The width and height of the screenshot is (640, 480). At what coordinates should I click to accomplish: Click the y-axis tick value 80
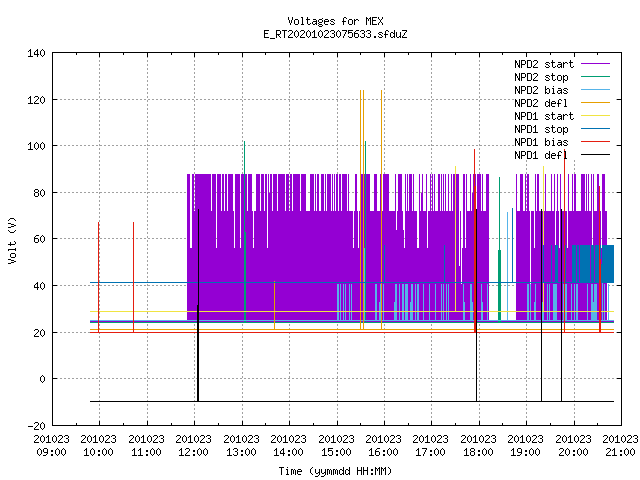[x=39, y=193]
